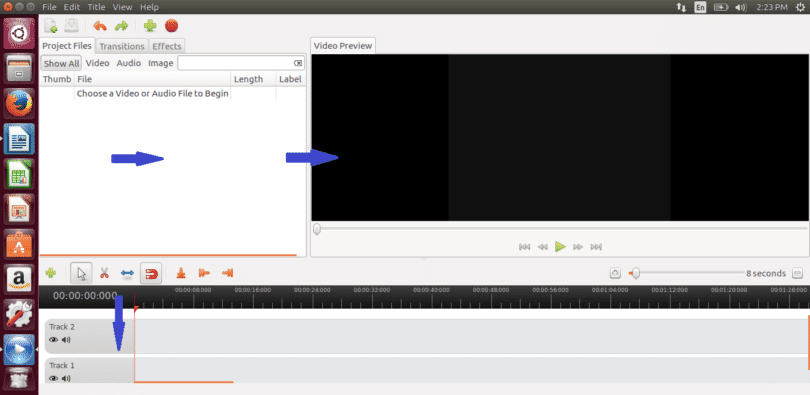Viewport: 810px width, 395px height.
Task: Open LibreOffice Writer from the launcher
Action: coord(20,138)
